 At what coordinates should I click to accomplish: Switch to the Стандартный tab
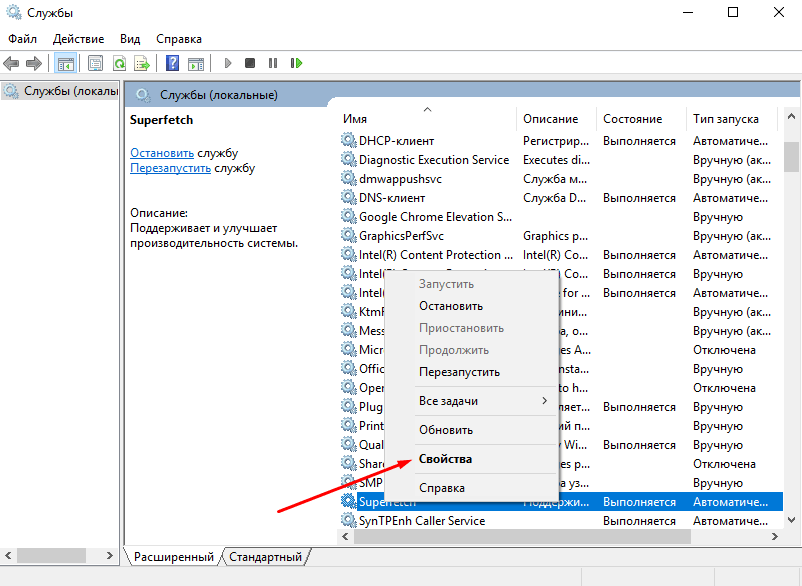[265, 557]
